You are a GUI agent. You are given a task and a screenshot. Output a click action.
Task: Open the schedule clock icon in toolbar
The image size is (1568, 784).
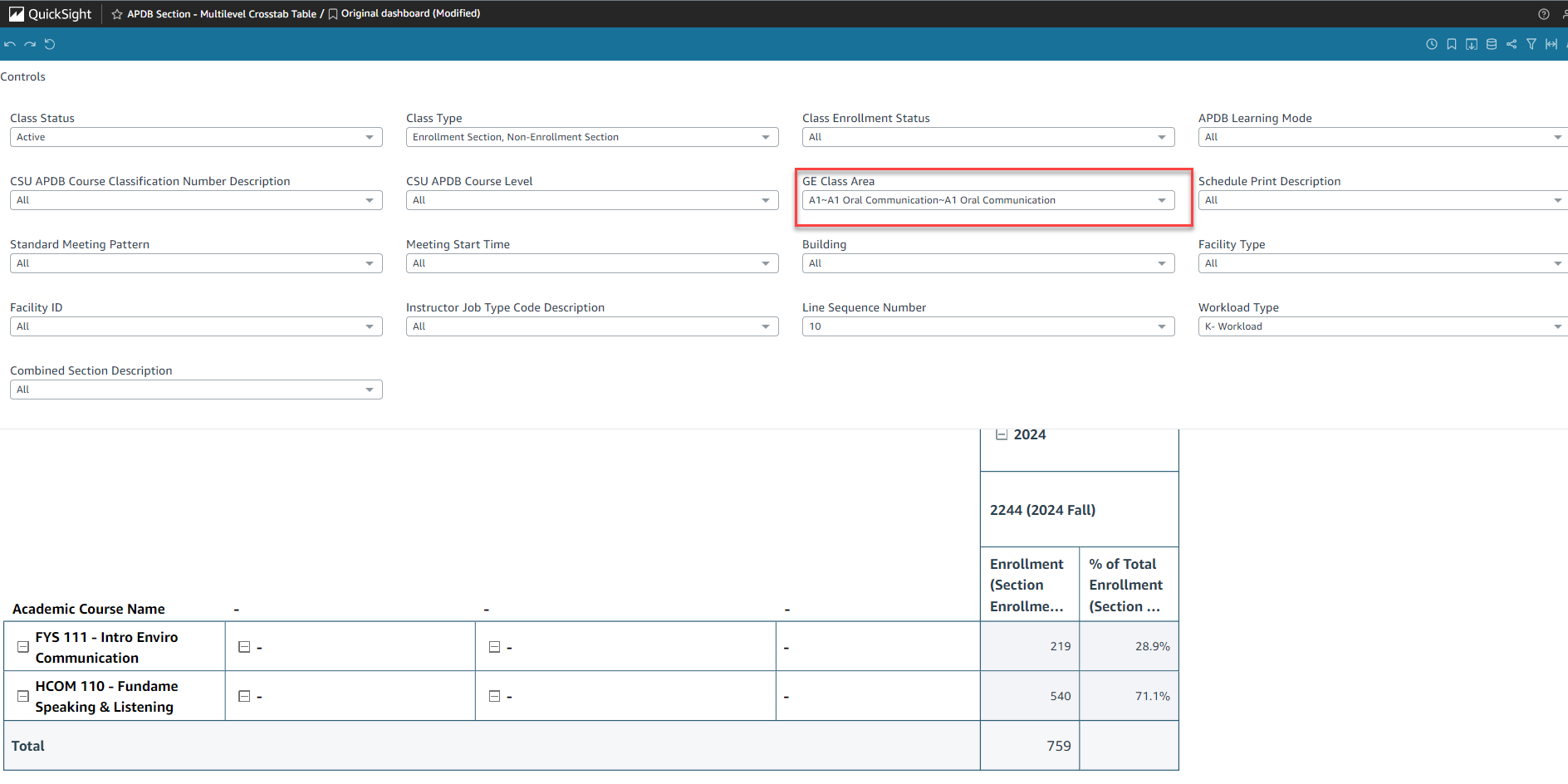(1432, 44)
